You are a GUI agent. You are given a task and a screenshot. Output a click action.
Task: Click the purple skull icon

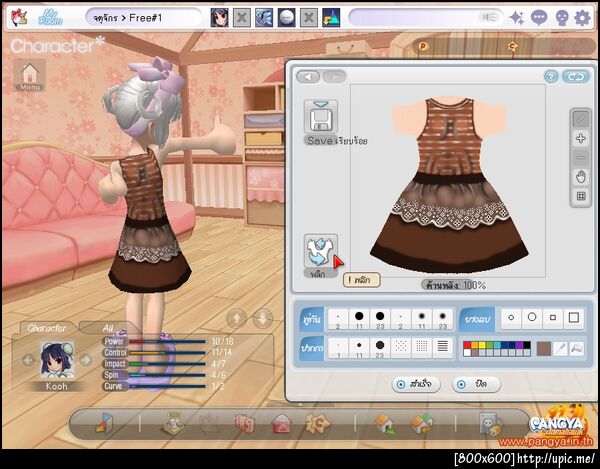[561, 18]
